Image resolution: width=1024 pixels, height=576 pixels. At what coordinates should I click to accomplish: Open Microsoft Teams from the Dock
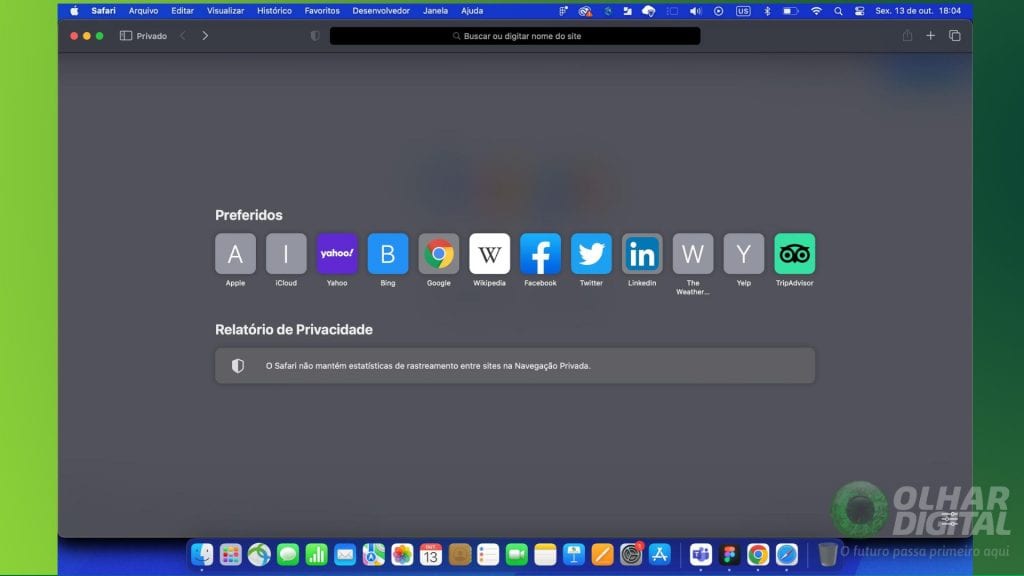point(701,554)
